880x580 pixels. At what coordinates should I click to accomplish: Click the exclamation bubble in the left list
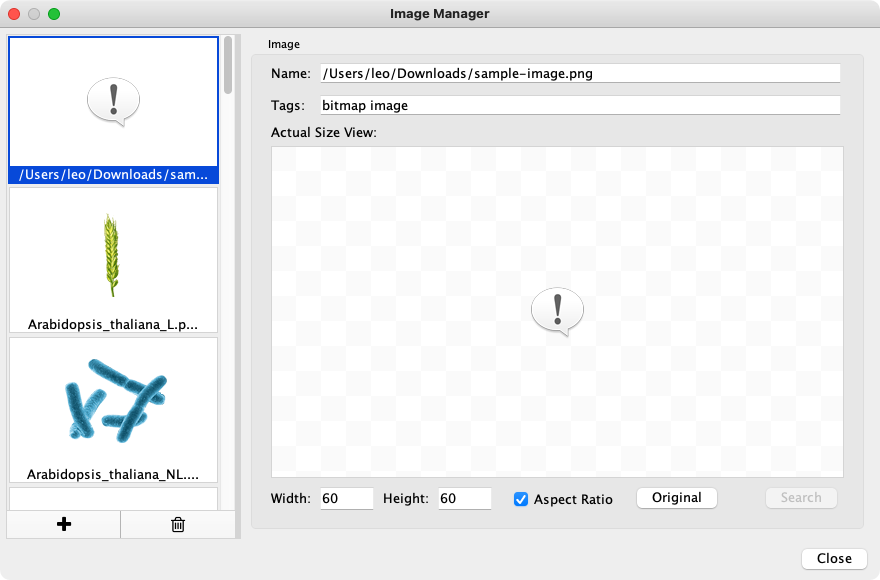point(113,101)
